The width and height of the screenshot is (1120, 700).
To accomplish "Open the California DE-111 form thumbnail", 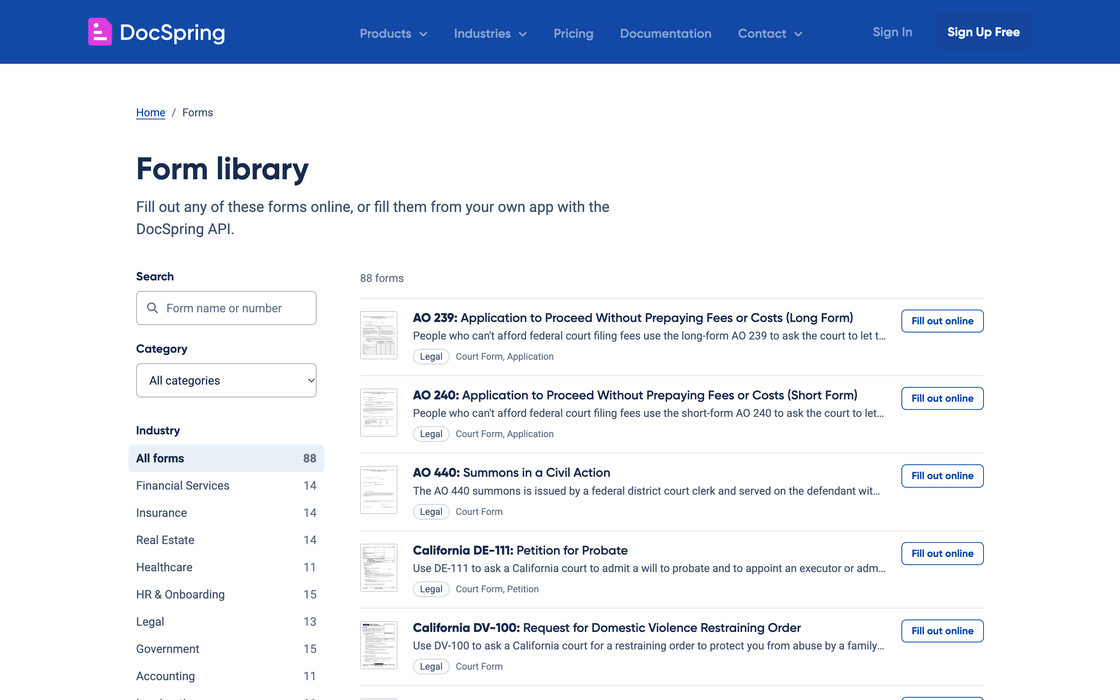I will coord(379,568).
